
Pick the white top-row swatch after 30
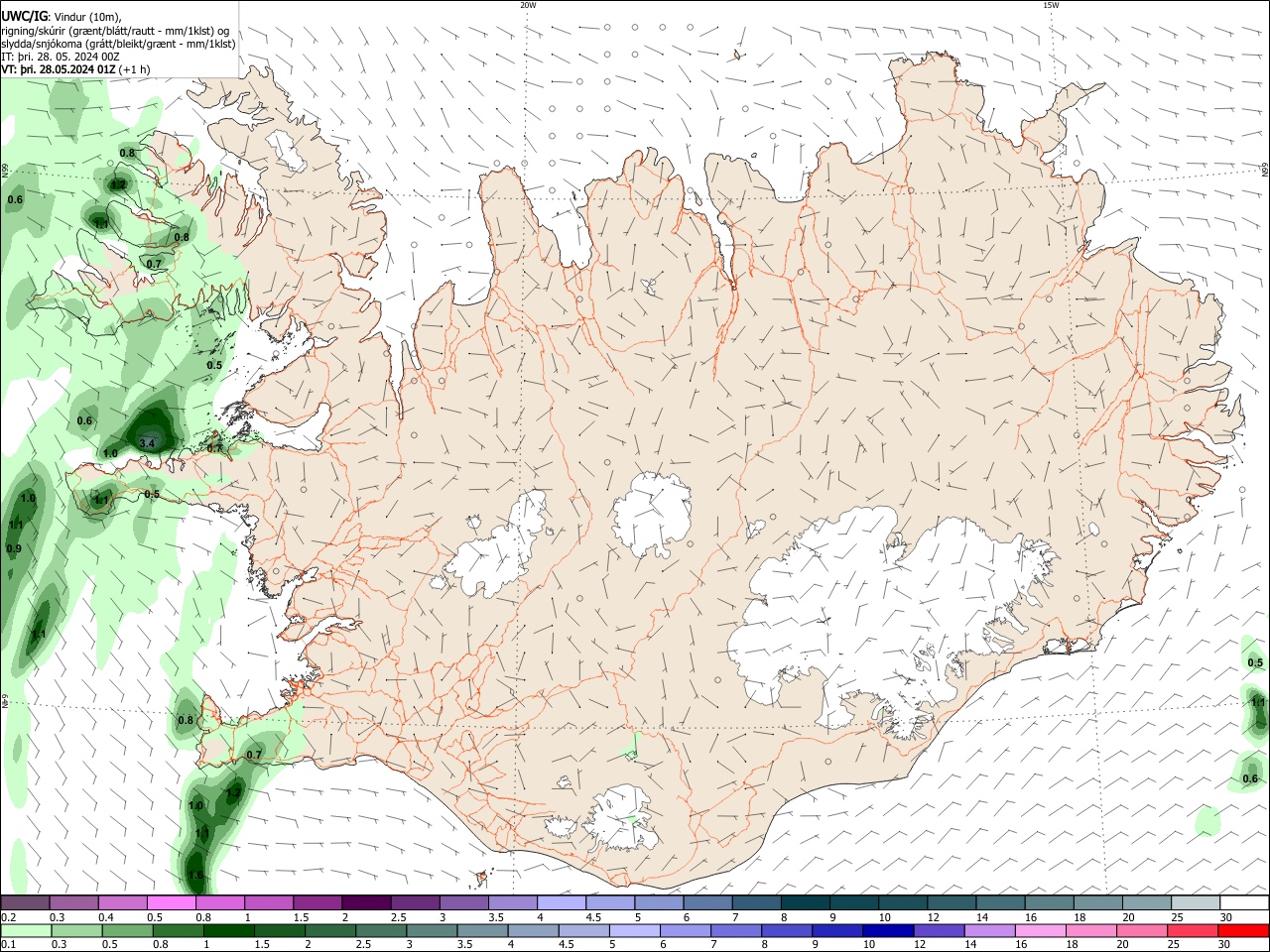1242,902
